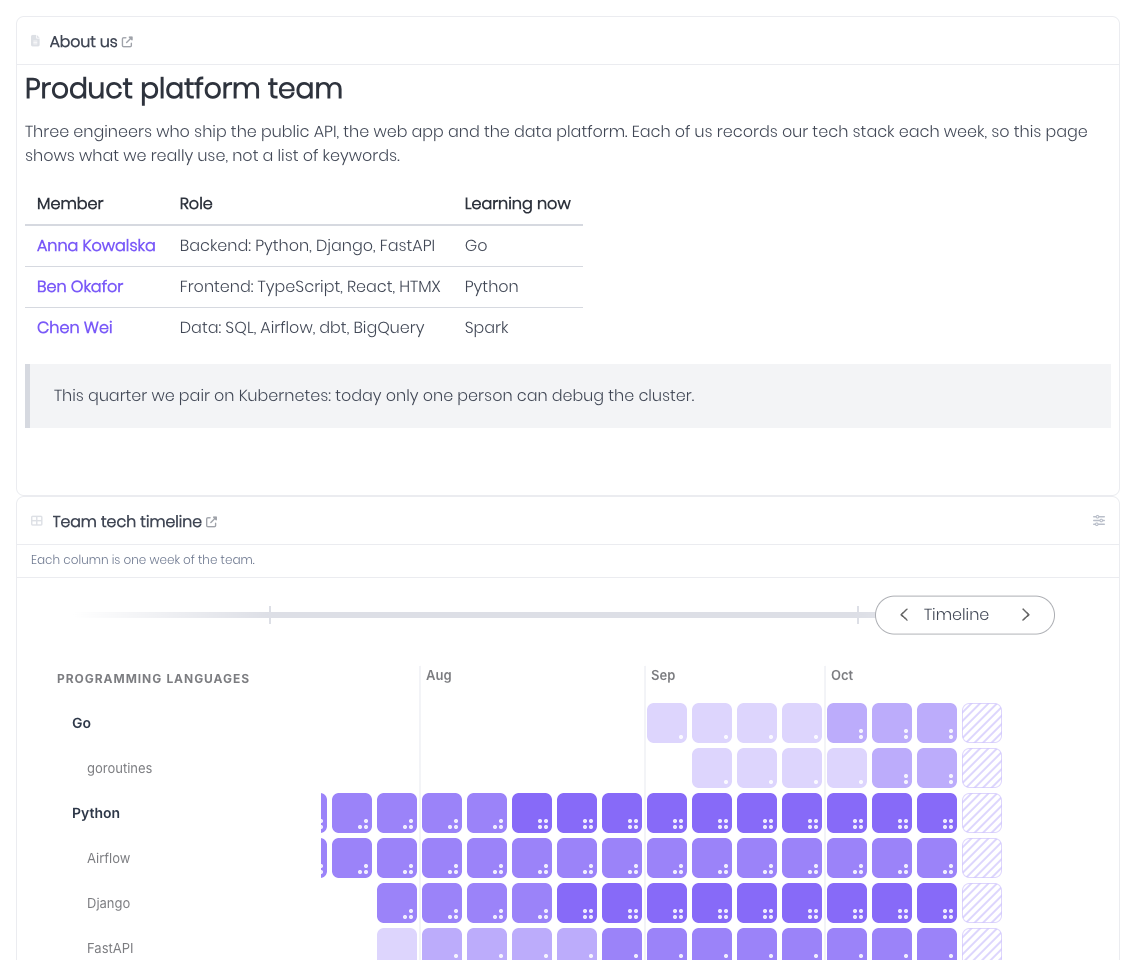Image resolution: width=1136 pixels, height=960 pixels.
Task: Open About us external link icon
Action: point(128,42)
